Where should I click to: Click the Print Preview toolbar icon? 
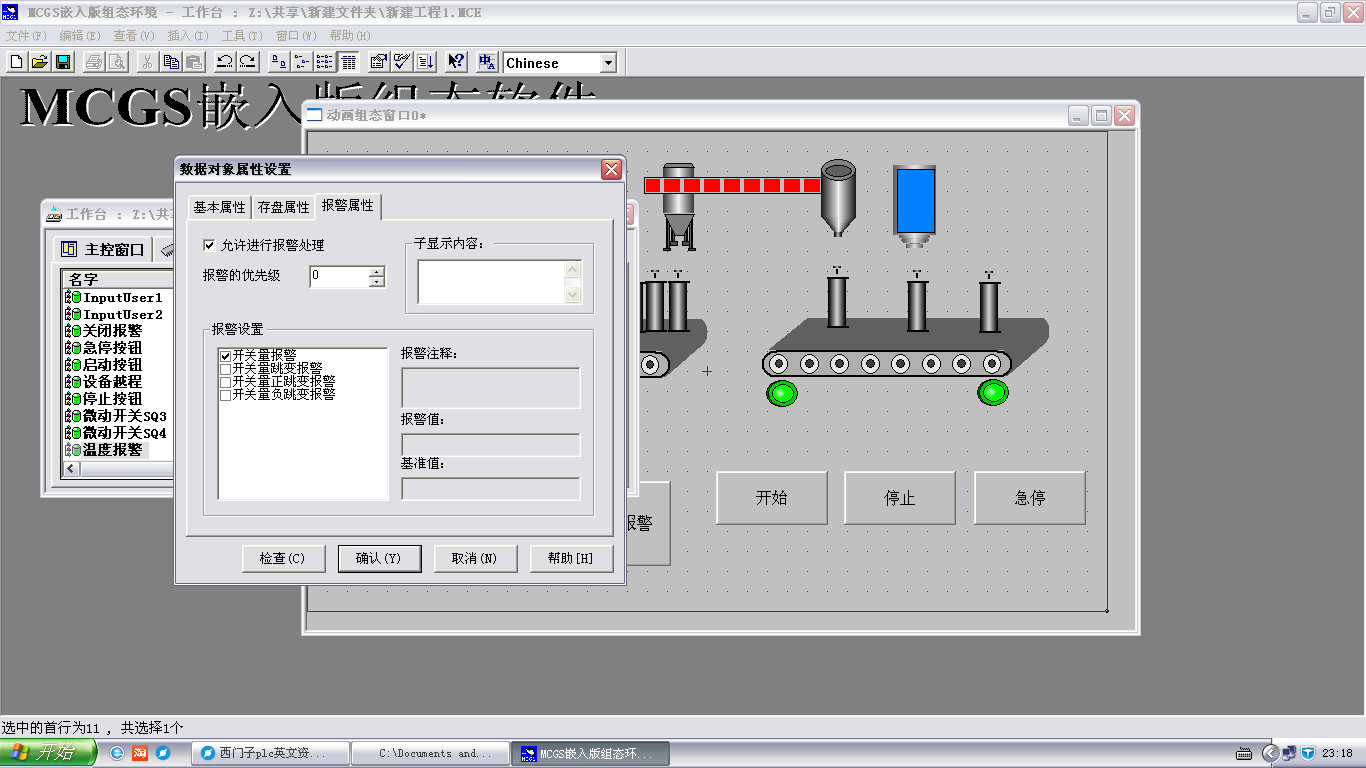click(117, 62)
